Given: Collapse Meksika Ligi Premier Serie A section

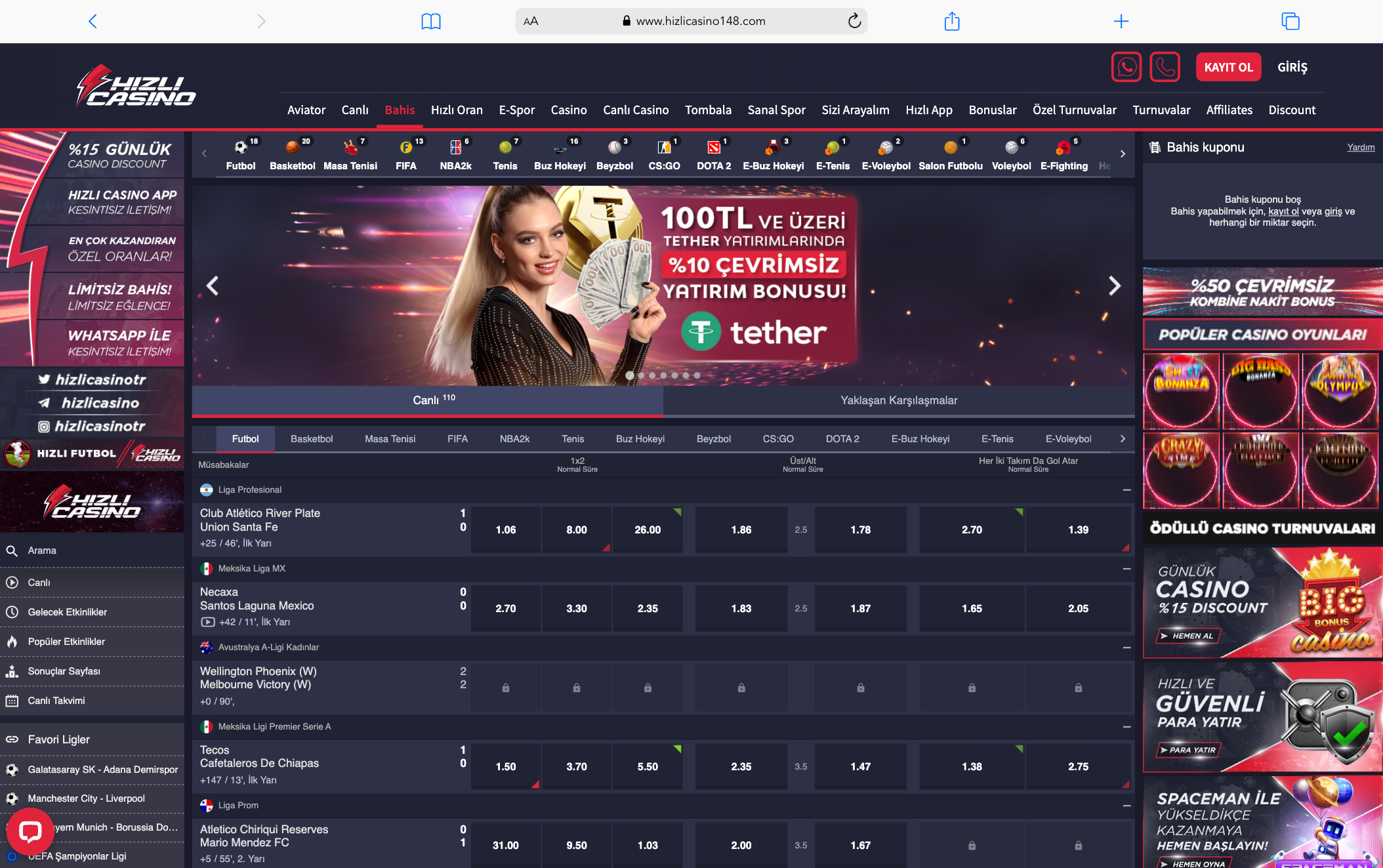Looking at the screenshot, I should (1126, 727).
